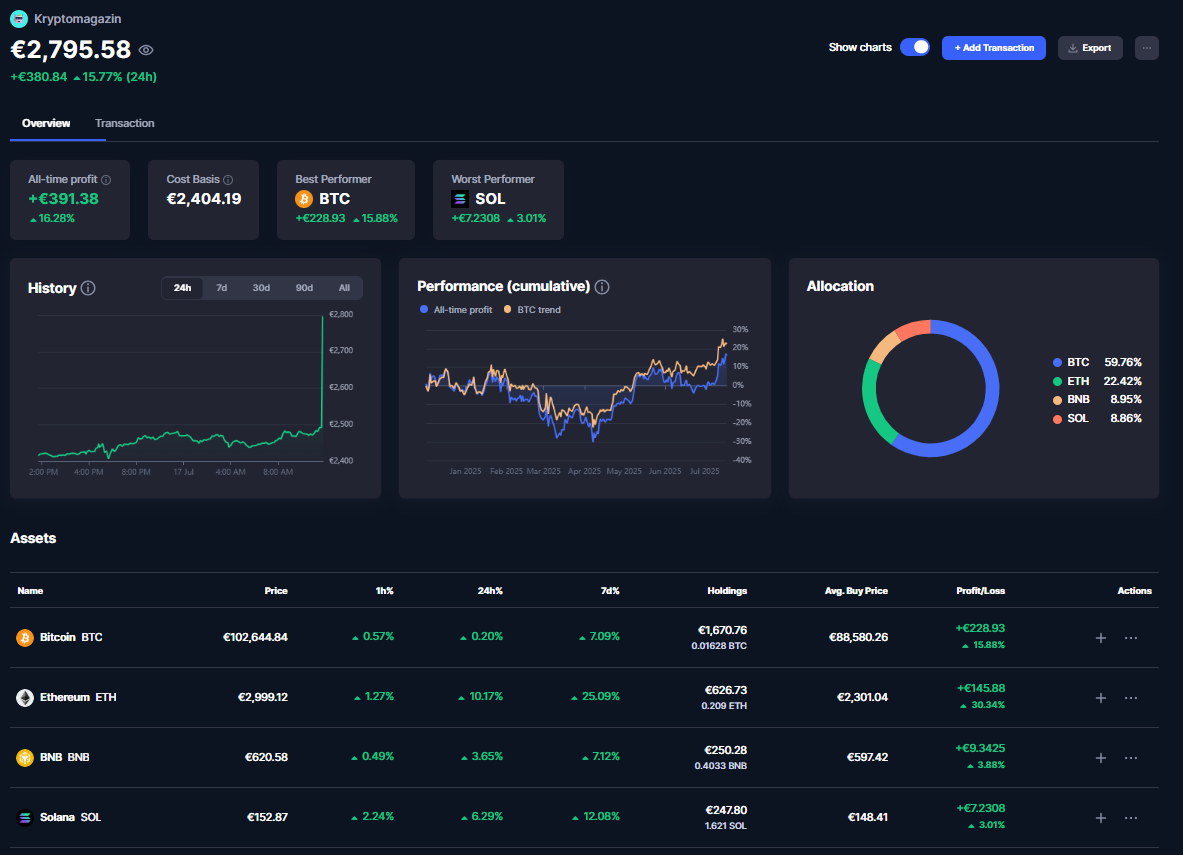1183x855 pixels.
Task: Click the Export button
Action: tap(1090, 47)
